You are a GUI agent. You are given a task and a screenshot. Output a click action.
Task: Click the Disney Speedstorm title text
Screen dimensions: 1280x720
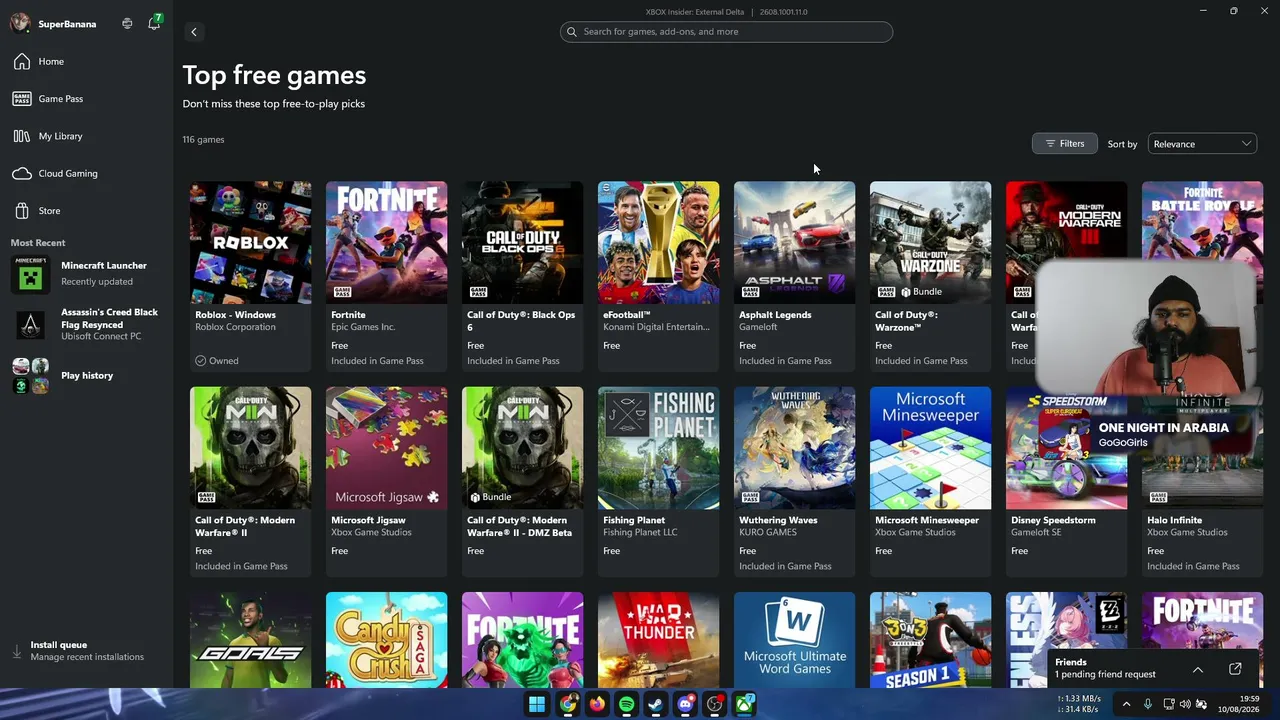pyautogui.click(x=1053, y=521)
